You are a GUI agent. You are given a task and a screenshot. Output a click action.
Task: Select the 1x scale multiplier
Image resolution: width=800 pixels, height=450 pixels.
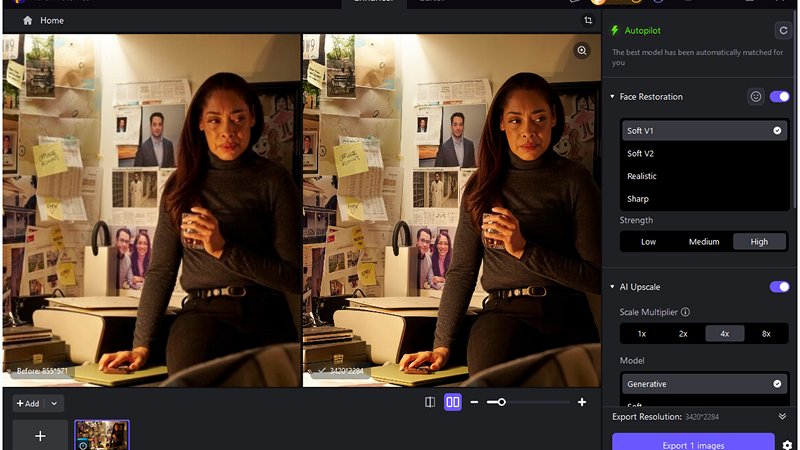[642, 334]
